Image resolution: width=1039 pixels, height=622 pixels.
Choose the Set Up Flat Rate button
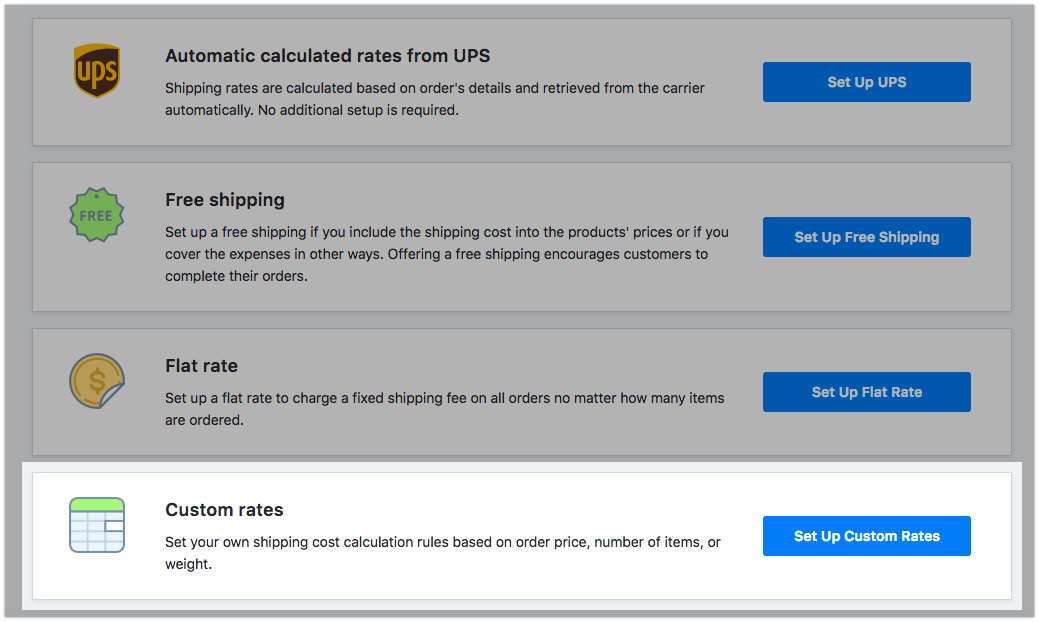tap(866, 392)
